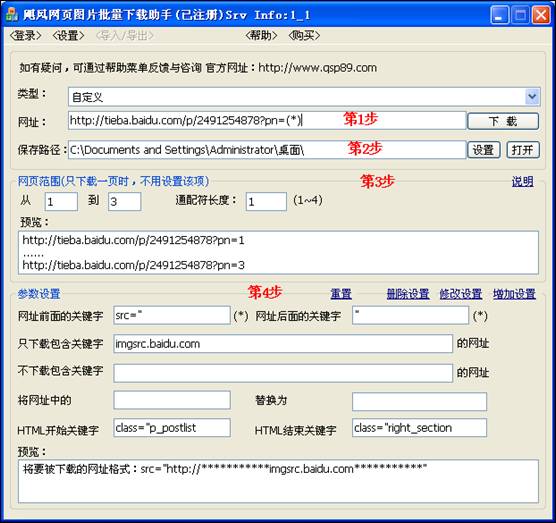Click the 删除设置 link
Screen dimensions: 556x523
pyautogui.click(x=408, y=294)
